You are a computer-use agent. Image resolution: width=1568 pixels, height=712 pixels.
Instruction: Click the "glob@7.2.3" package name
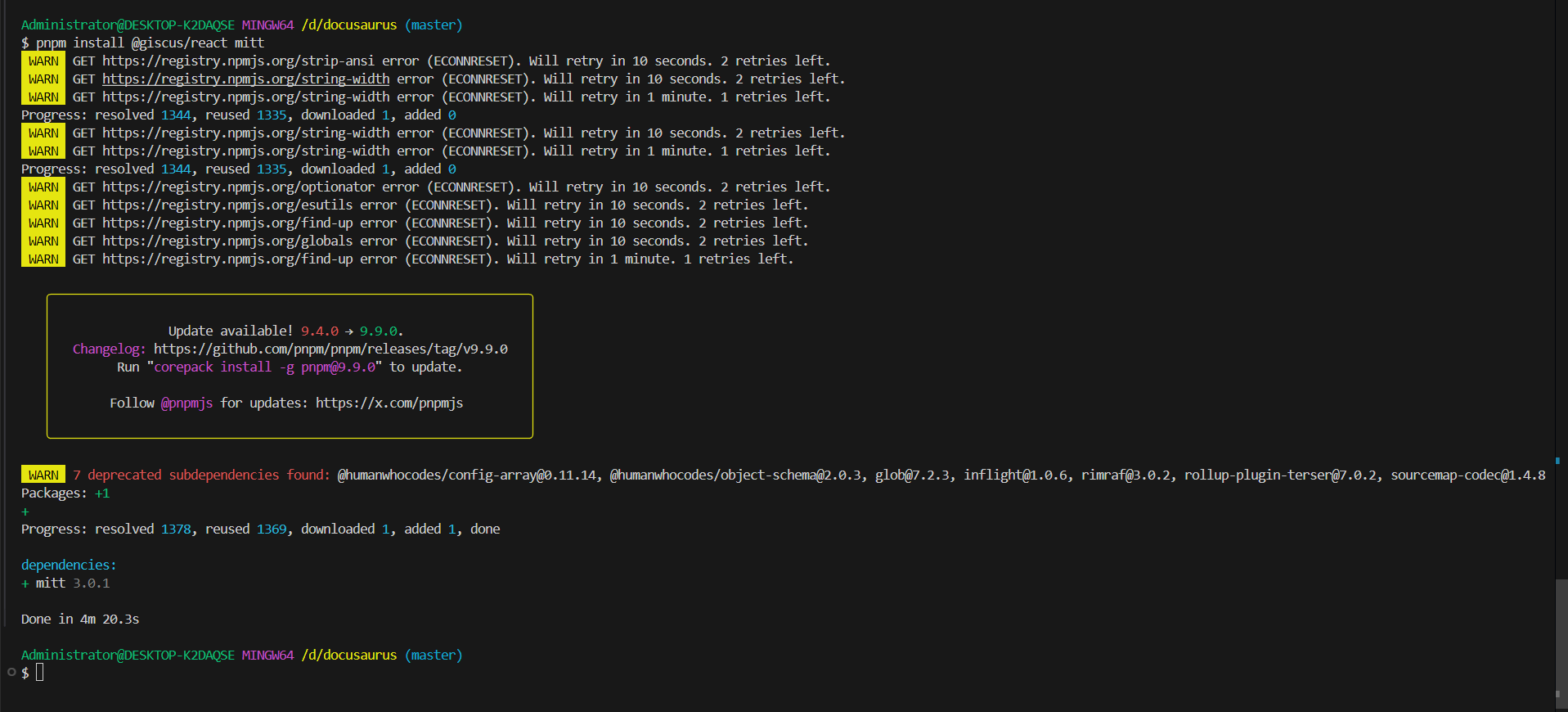click(x=912, y=475)
